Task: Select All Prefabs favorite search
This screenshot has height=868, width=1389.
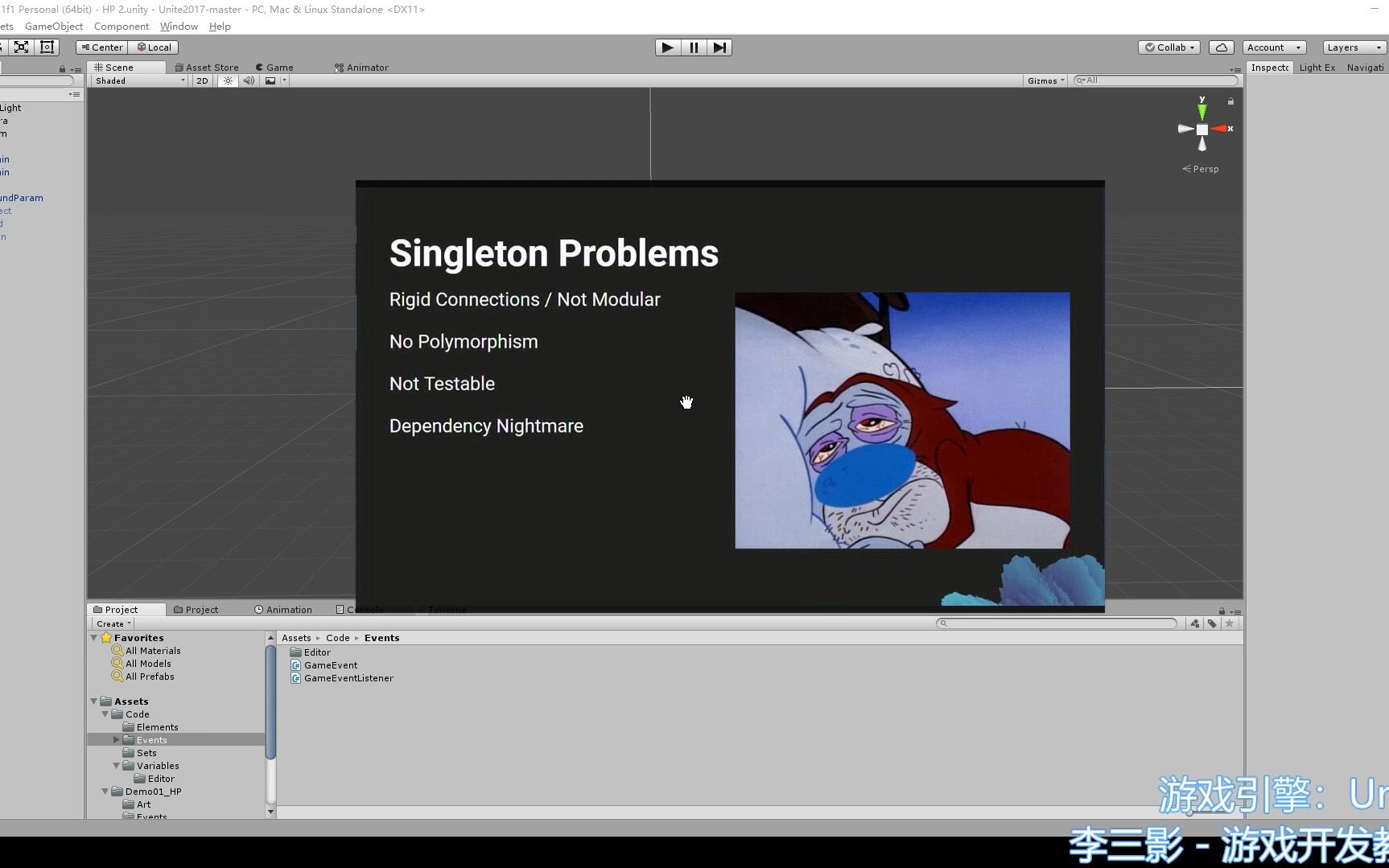Action: click(x=143, y=677)
